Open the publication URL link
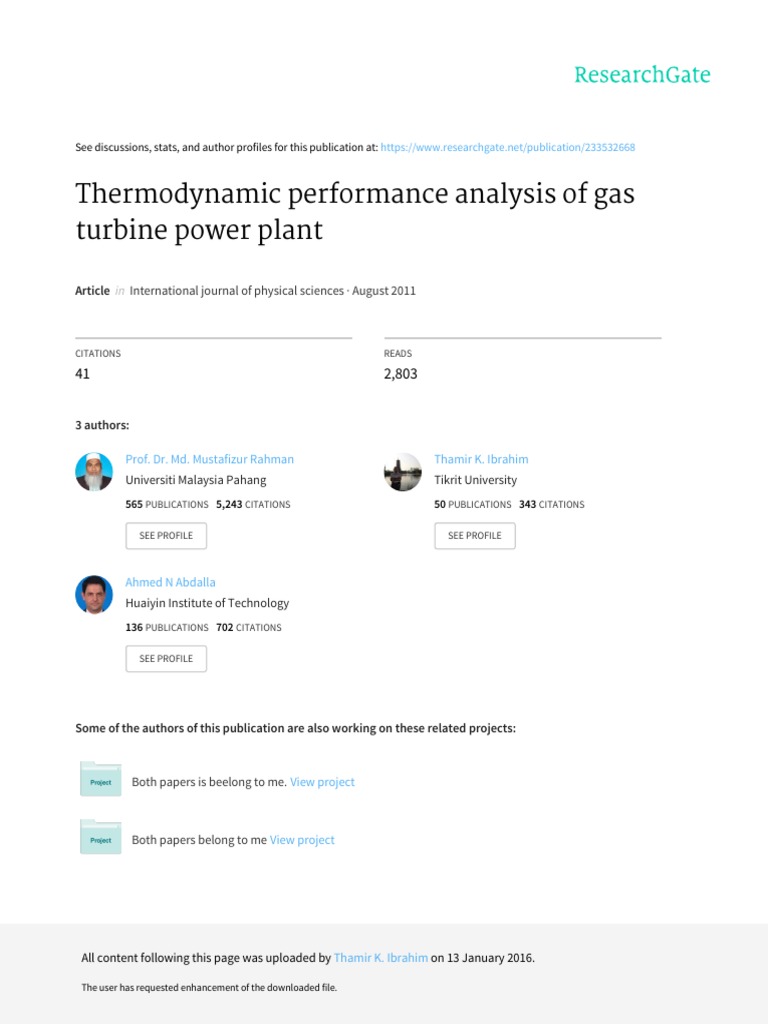 pyautogui.click(x=509, y=148)
